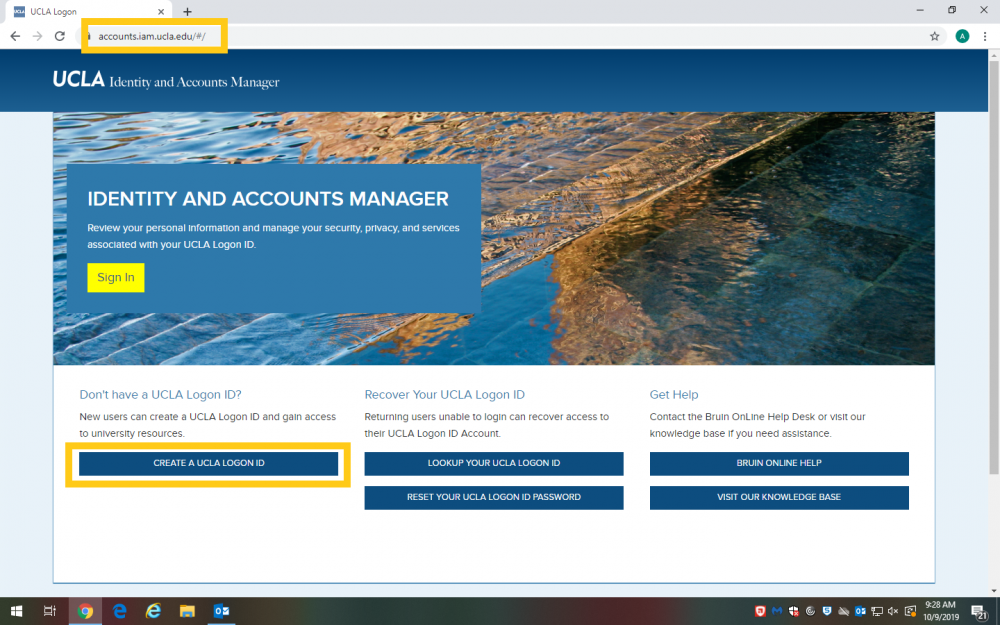This screenshot has height=625, width=1000.
Task: Reload the page with the refresh icon
Action: (x=60, y=36)
